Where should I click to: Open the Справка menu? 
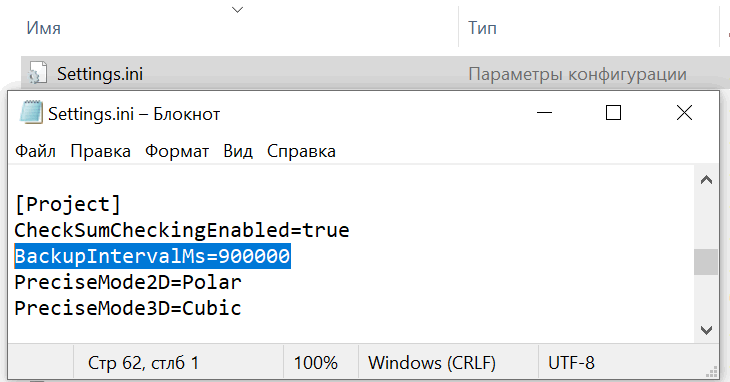[301, 151]
